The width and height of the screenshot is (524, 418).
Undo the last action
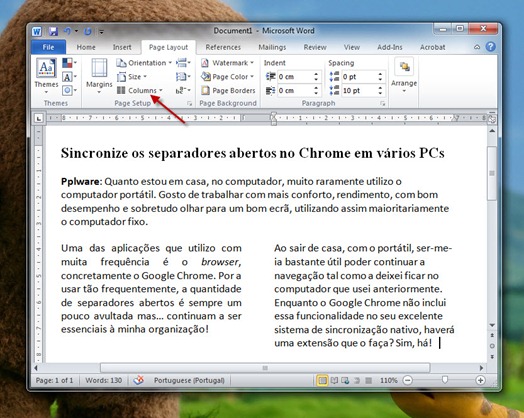click(x=68, y=31)
